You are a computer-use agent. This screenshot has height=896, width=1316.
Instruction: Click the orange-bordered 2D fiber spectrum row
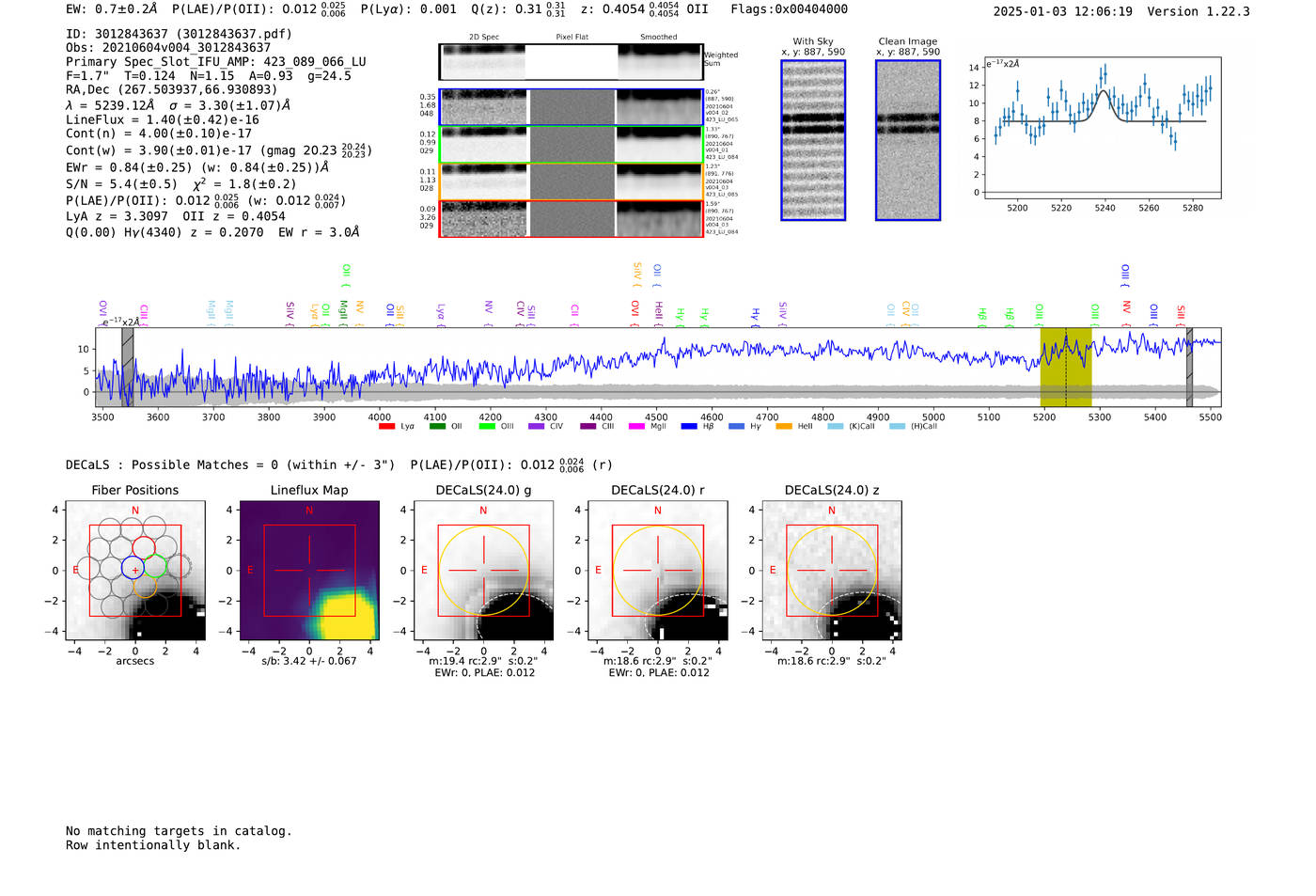(572, 181)
